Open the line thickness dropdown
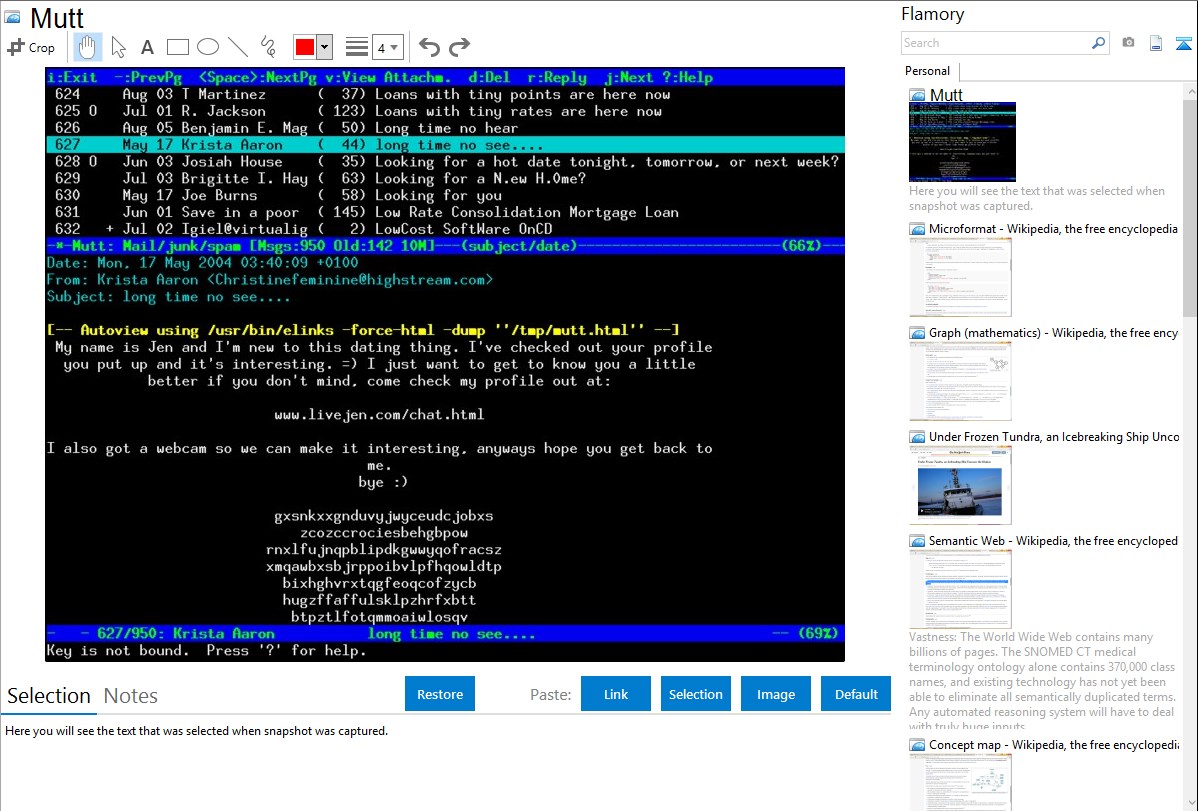 pyautogui.click(x=387, y=47)
